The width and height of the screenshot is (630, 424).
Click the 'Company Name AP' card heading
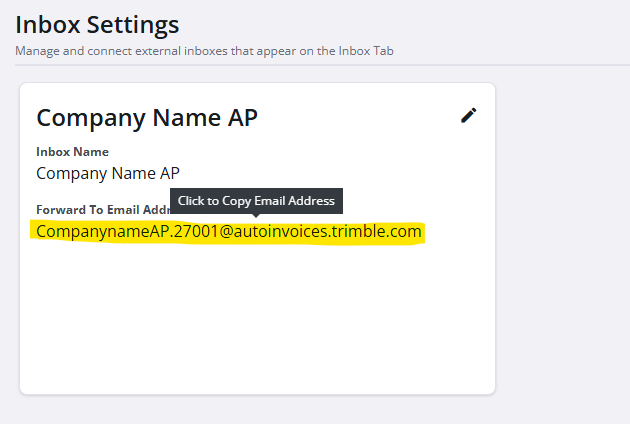(147, 118)
